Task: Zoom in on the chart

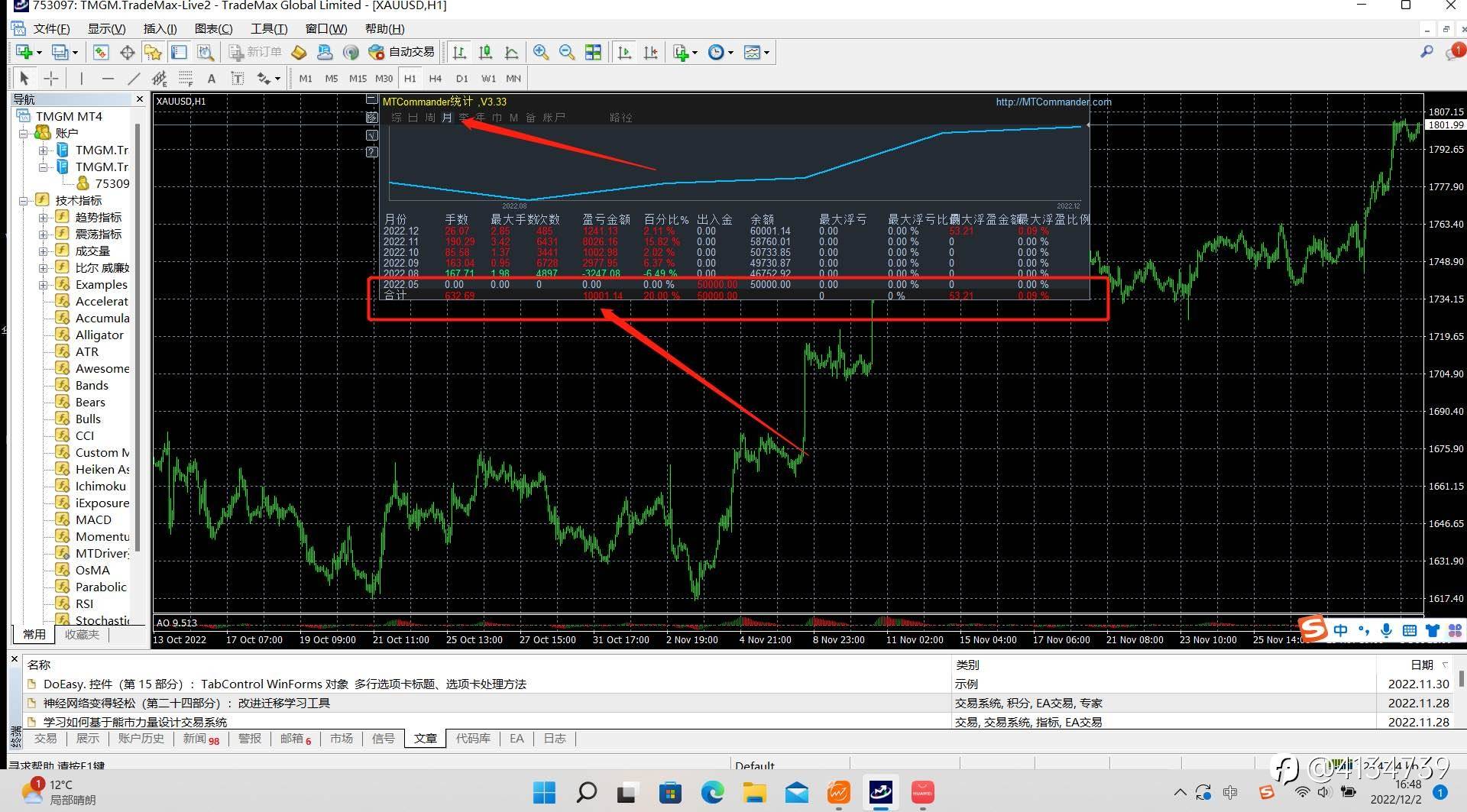Action: pos(541,52)
